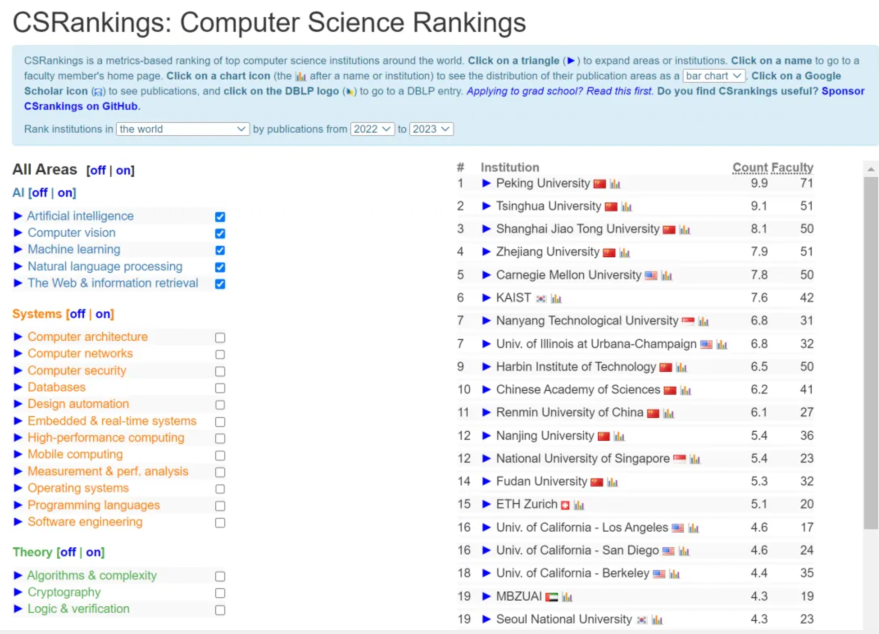Open chart icon for Shanghai Jiao Tong University

click(x=684, y=230)
